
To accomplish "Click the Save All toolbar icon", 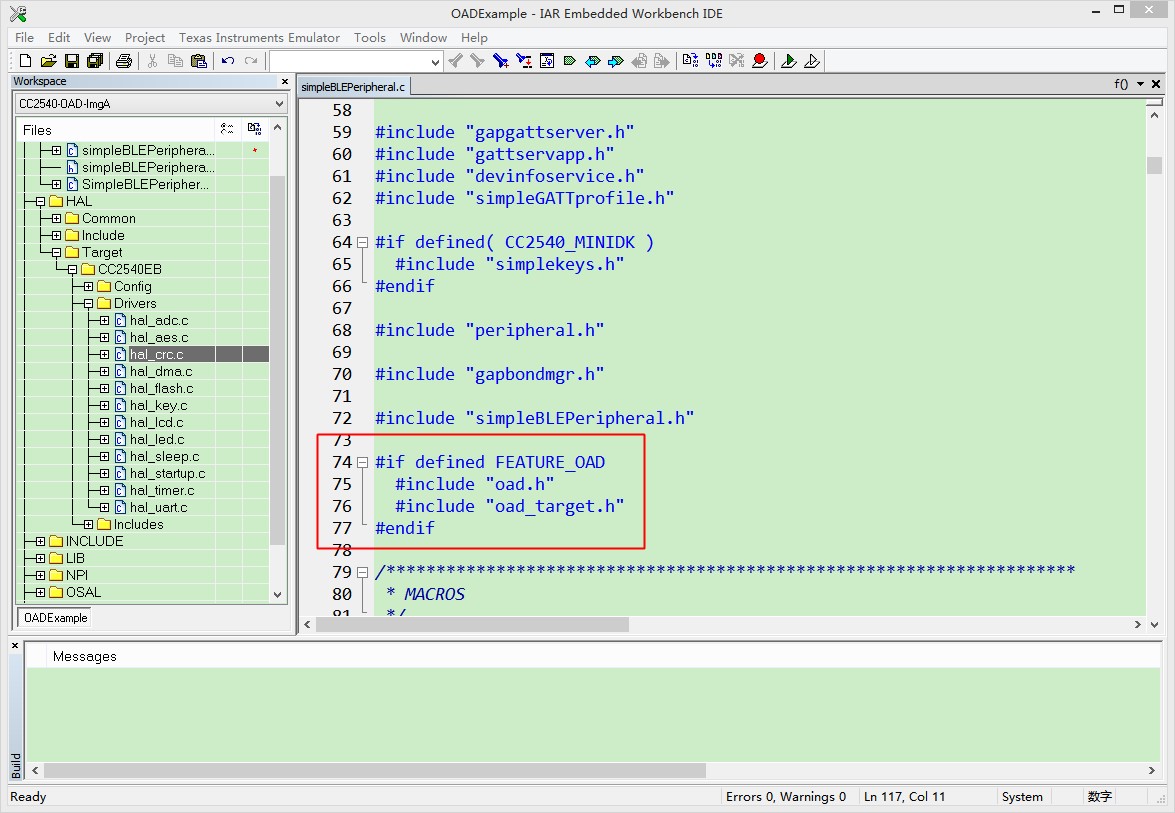I will pos(94,61).
